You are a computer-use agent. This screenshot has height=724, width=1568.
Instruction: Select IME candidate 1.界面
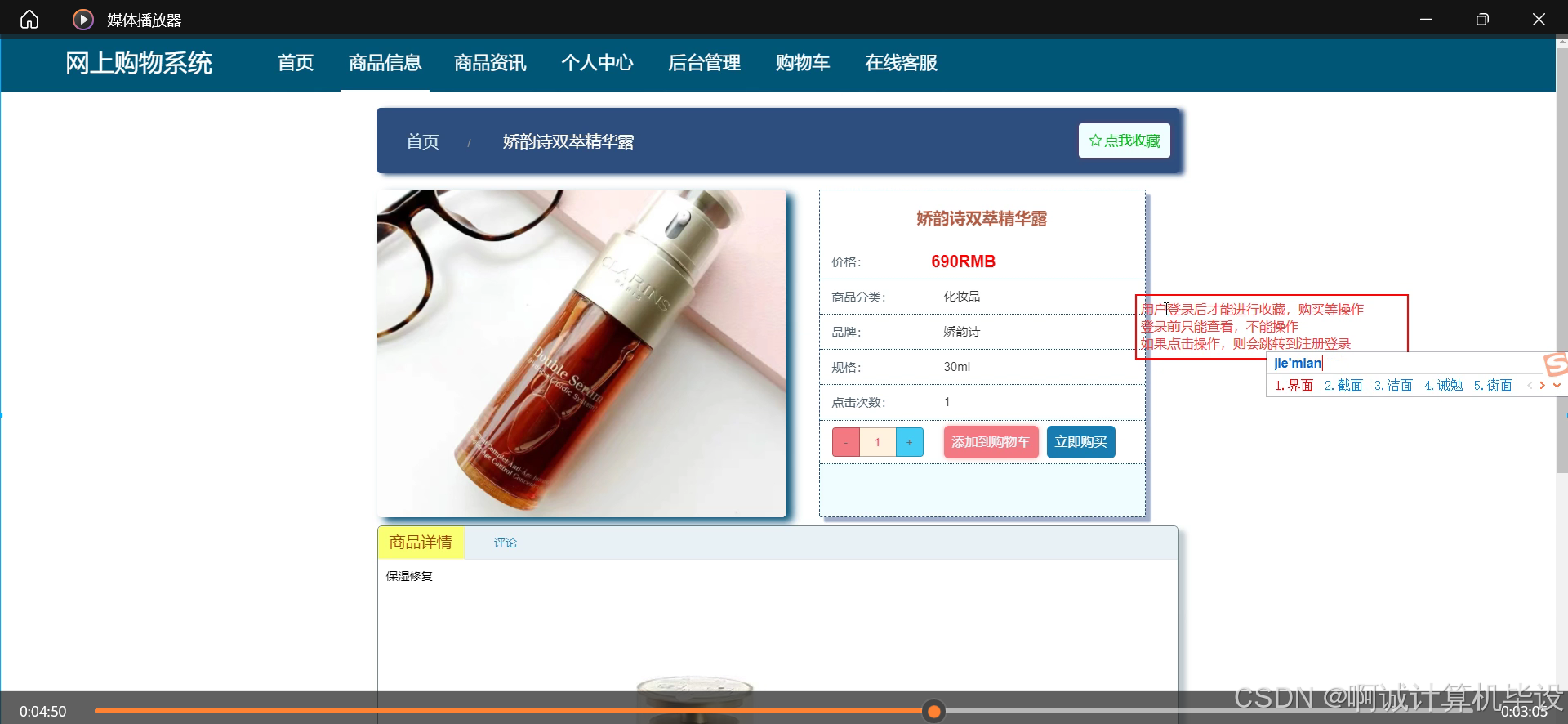coord(1294,386)
